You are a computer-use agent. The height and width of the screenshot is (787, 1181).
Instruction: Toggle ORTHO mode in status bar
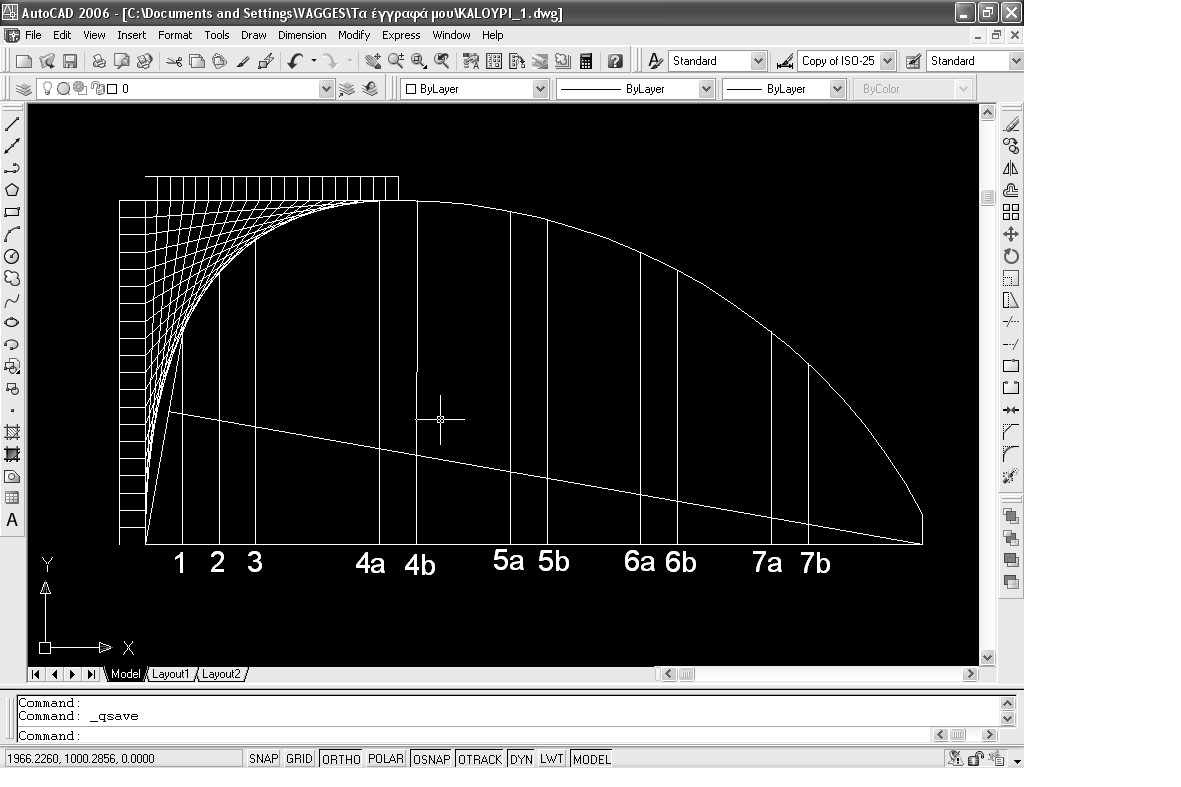pos(341,759)
